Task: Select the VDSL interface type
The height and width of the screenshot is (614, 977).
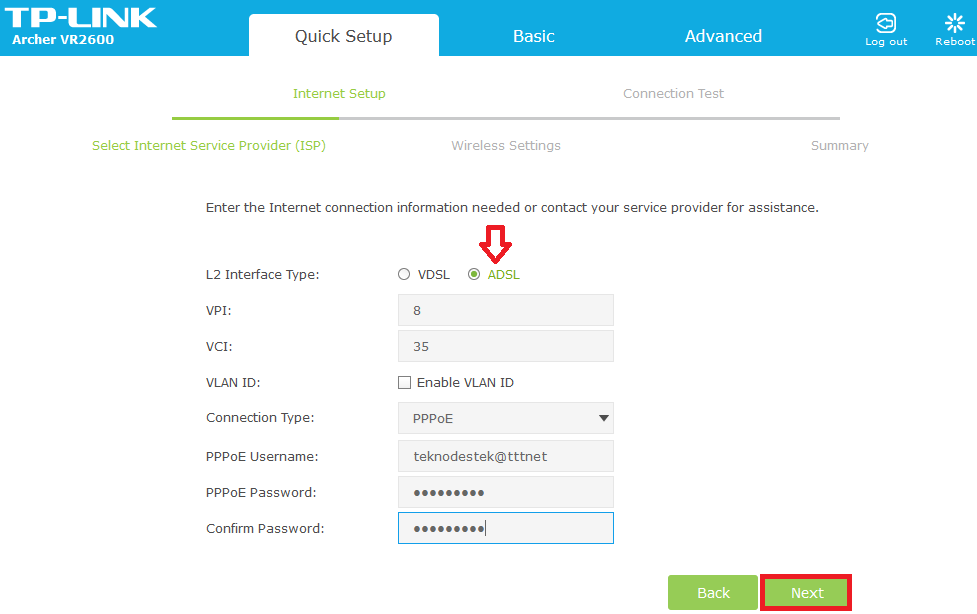Action: point(404,274)
